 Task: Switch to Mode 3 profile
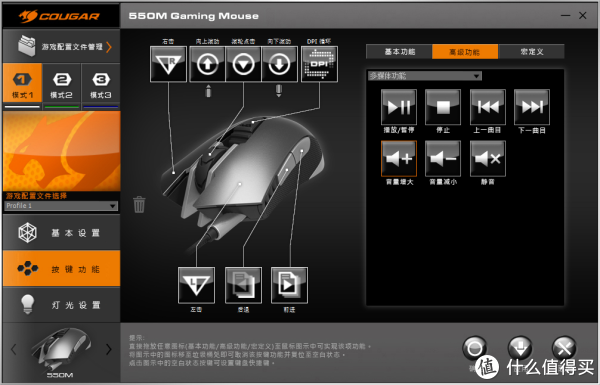[x=101, y=85]
